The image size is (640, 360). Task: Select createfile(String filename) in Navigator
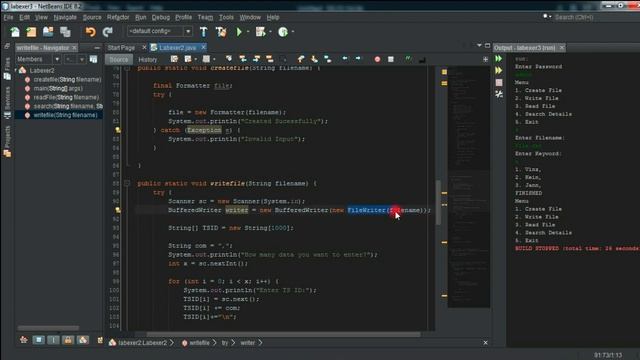pos(67,80)
